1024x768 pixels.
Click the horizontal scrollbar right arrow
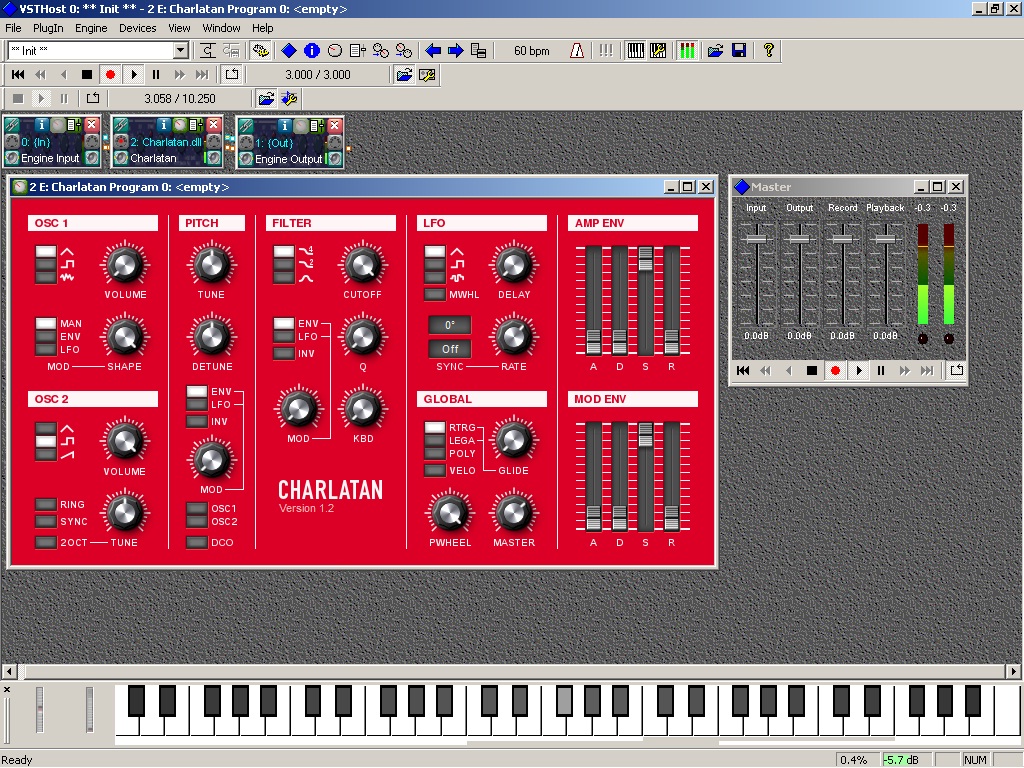[1013, 671]
